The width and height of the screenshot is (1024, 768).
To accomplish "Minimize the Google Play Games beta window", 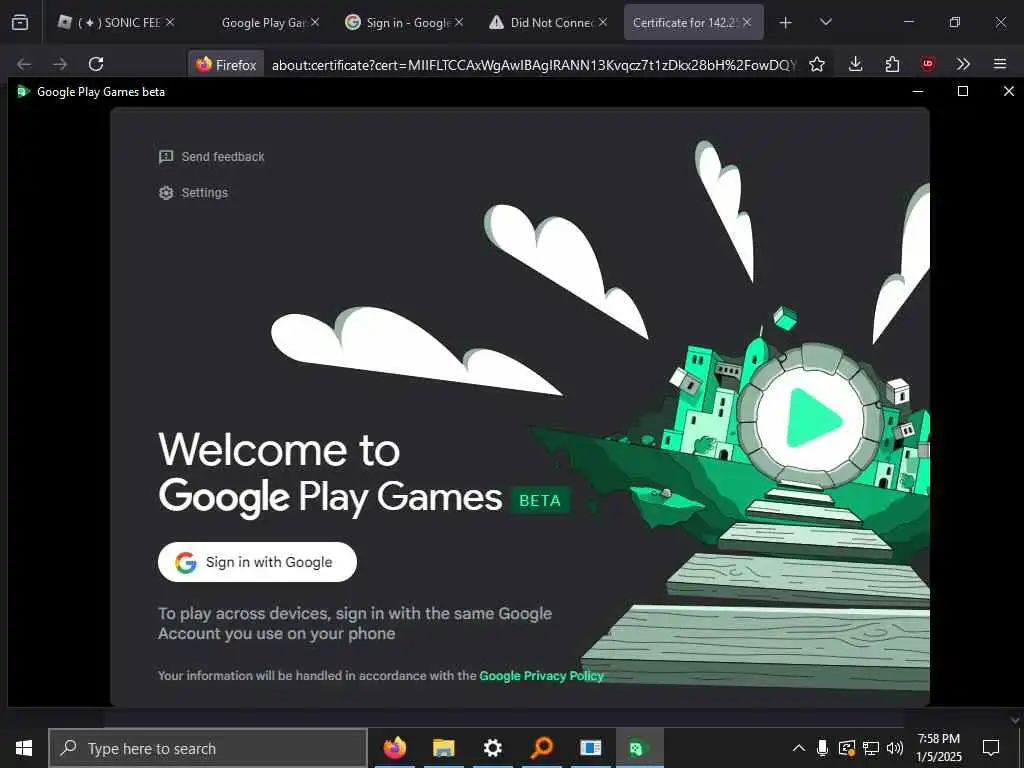I will click(x=918, y=91).
